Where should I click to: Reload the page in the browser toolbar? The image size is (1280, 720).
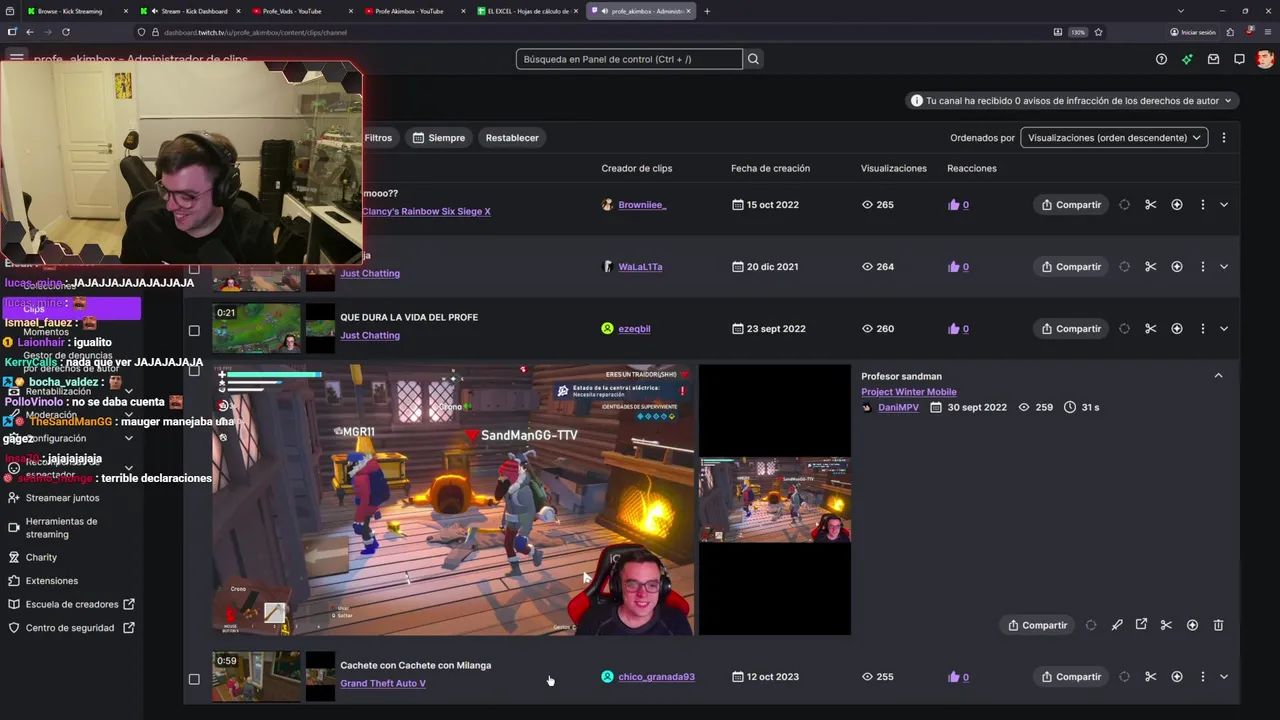pyautogui.click(x=66, y=32)
